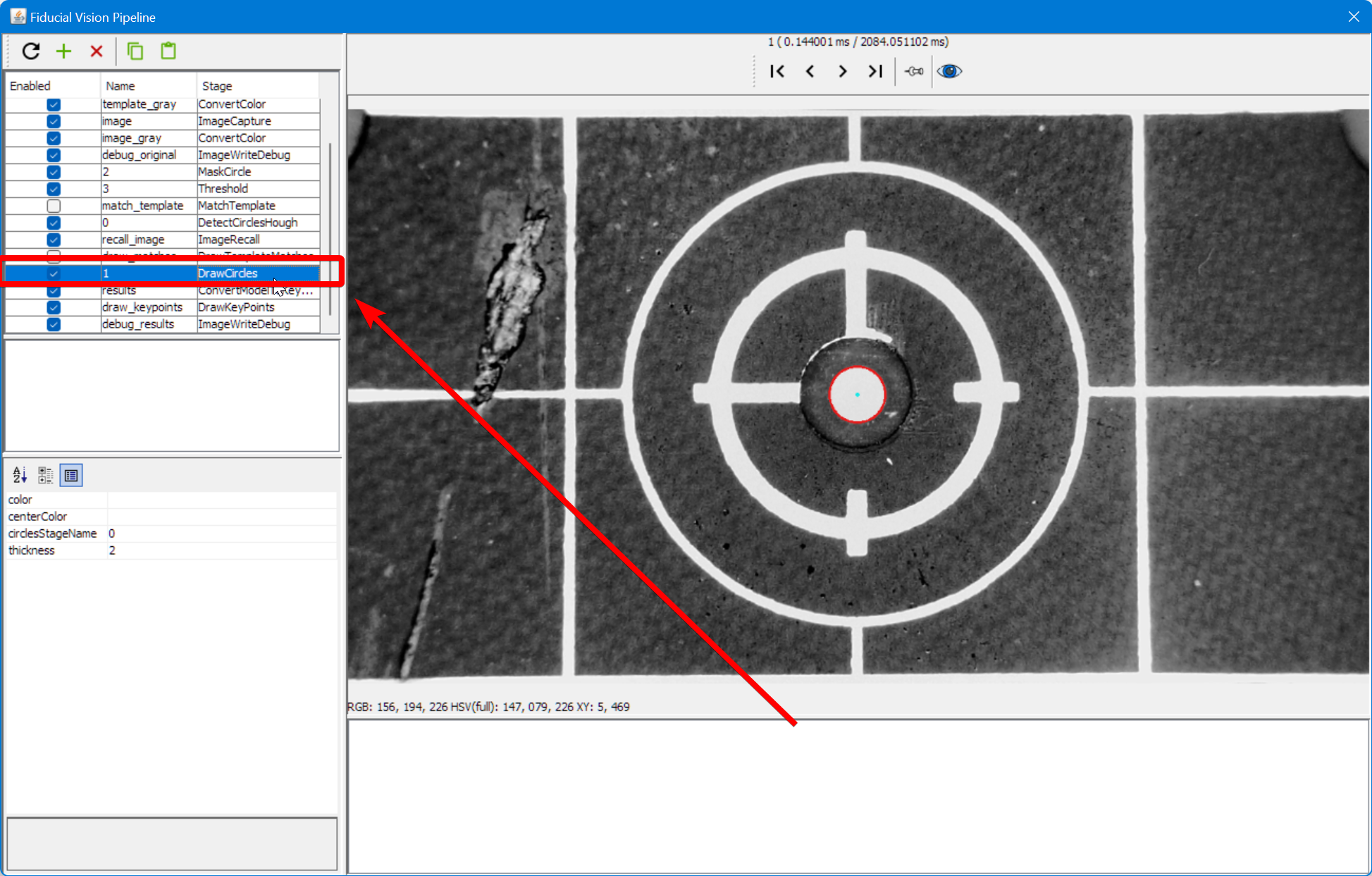
Task: Paste pipeline from clipboard icon
Action: [168, 51]
